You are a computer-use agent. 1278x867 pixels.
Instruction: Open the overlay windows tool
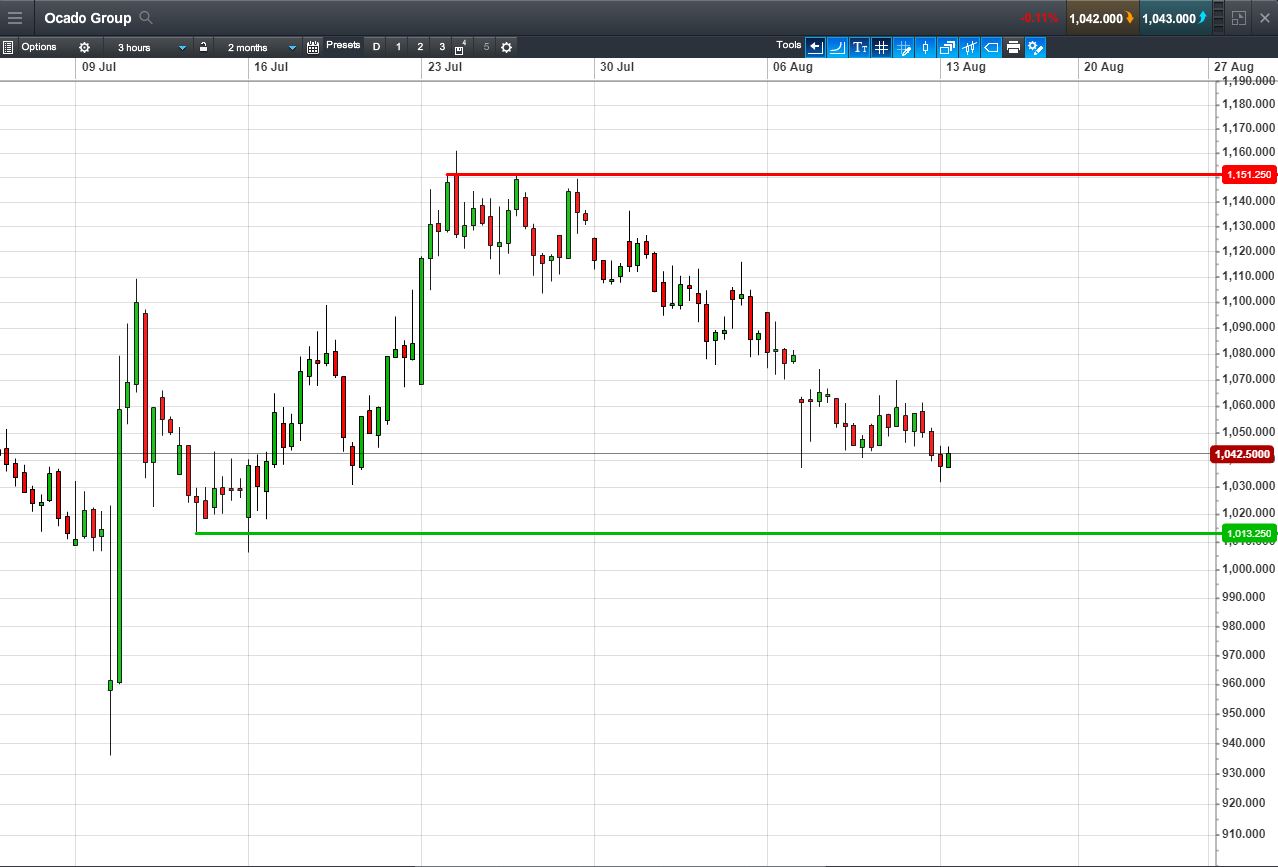(x=947, y=47)
